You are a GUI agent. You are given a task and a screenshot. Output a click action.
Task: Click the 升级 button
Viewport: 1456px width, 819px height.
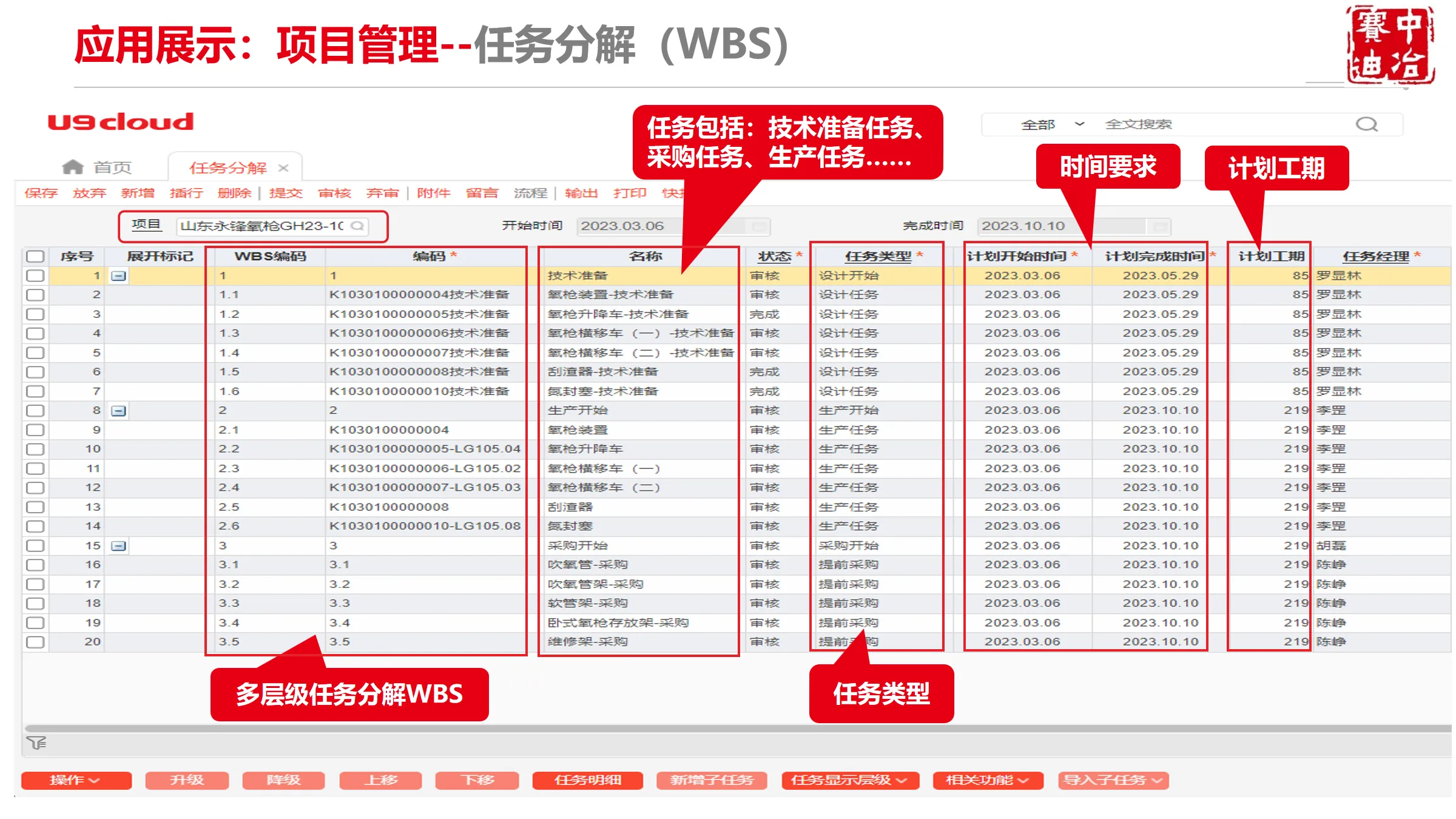click(187, 780)
